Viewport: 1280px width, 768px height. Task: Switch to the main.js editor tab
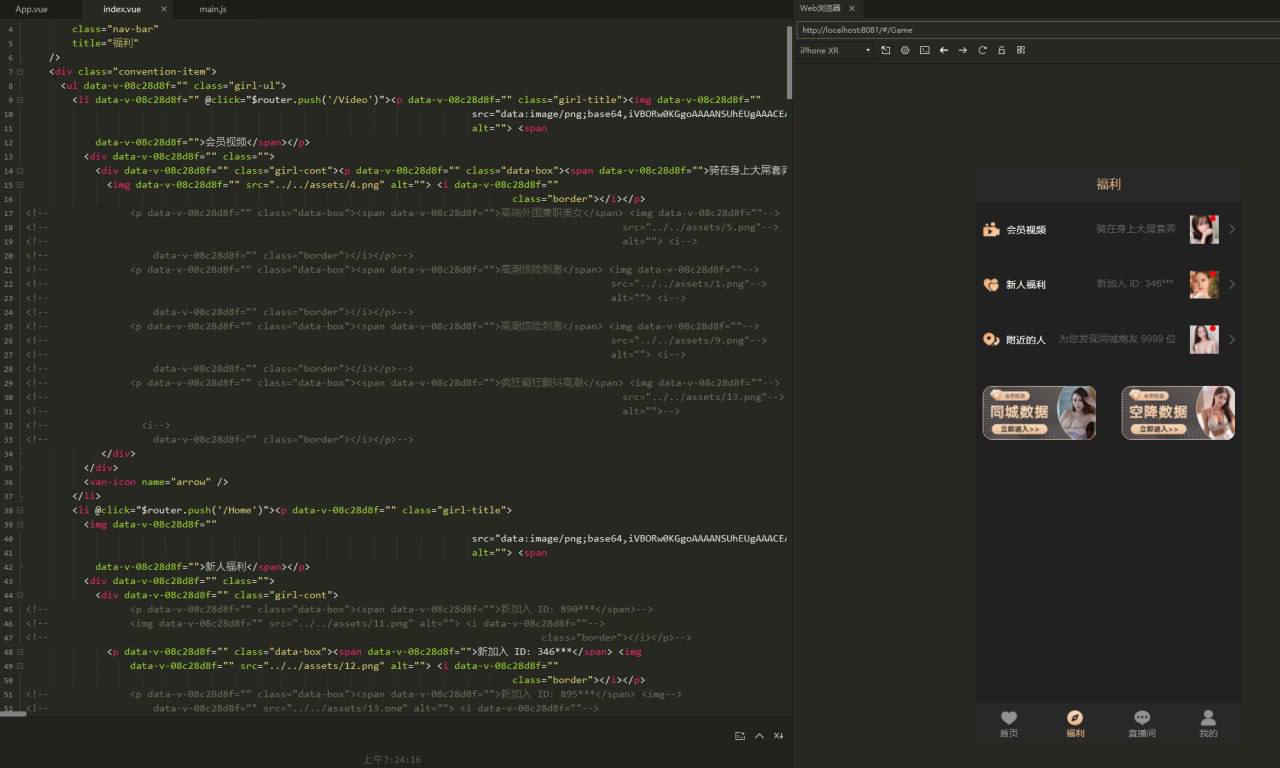point(212,9)
